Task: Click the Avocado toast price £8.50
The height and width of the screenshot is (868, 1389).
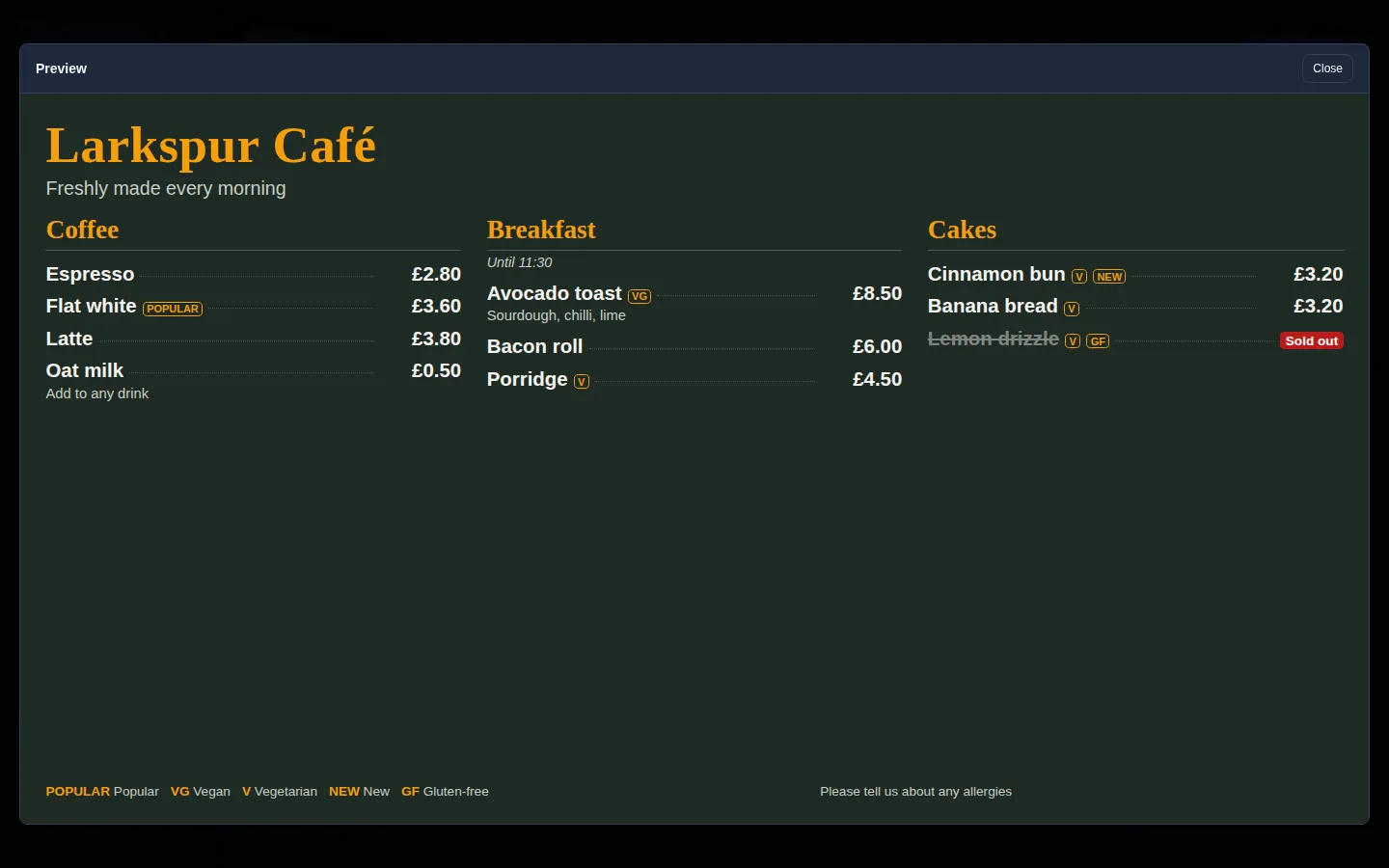Action: click(877, 293)
